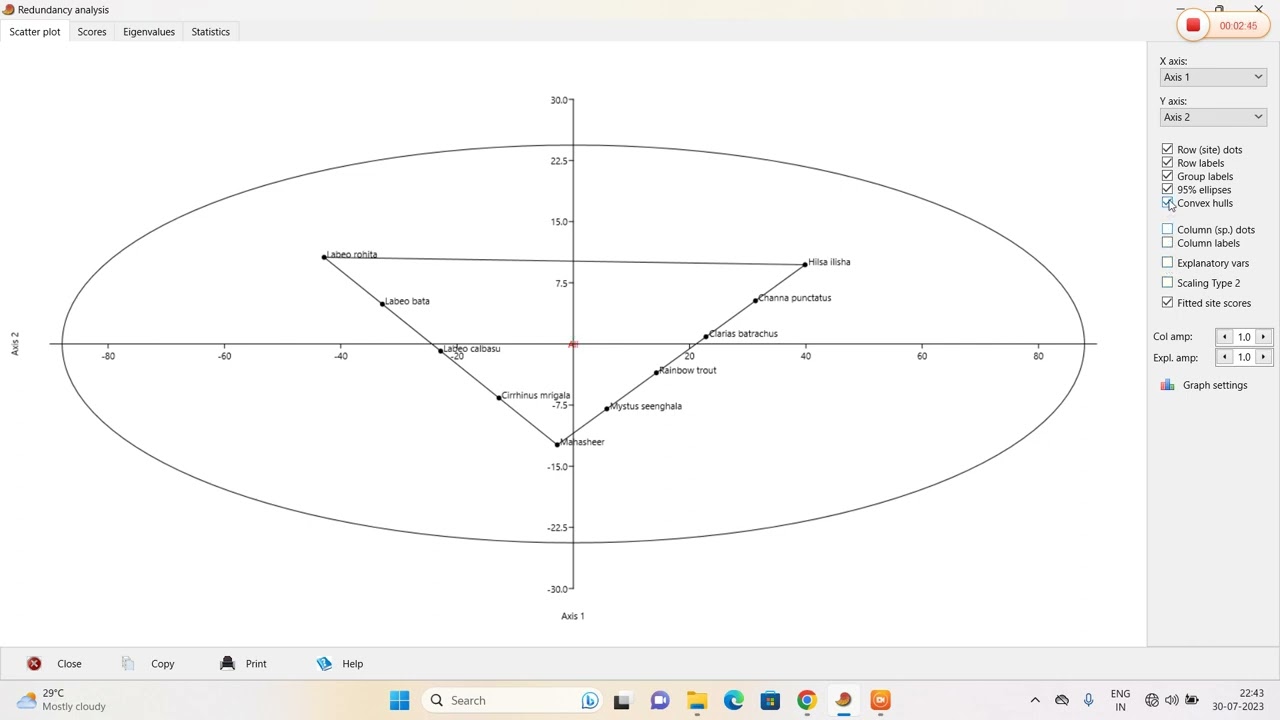Switch to PAST app on taskbar

click(844, 701)
